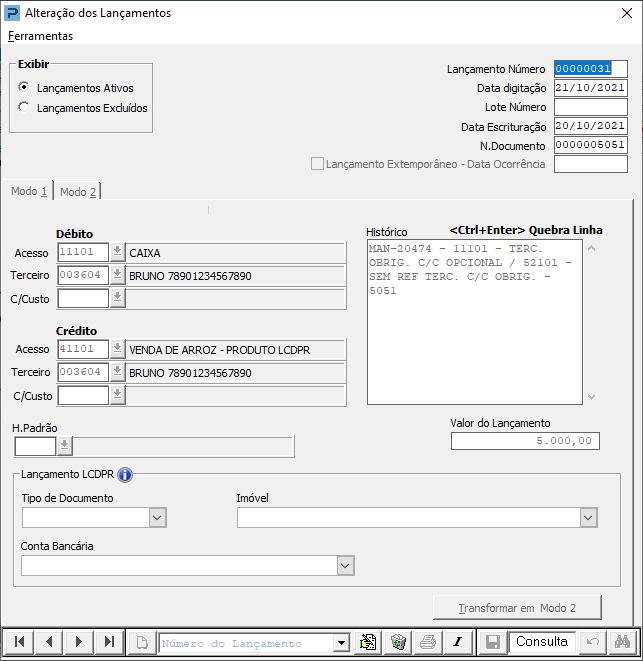This screenshot has height=661, width=643.
Task: Click the new document icon in toolbar
Action: coord(142,642)
